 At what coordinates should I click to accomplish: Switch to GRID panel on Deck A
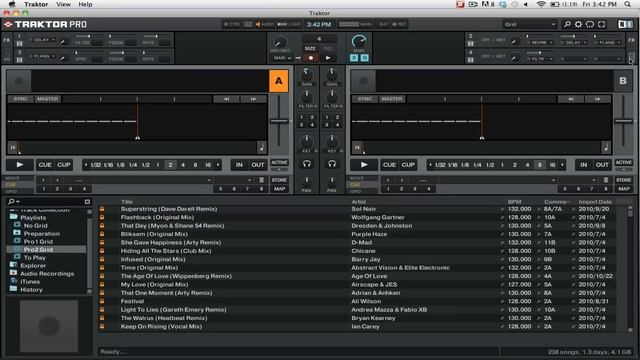tap(11, 191)
